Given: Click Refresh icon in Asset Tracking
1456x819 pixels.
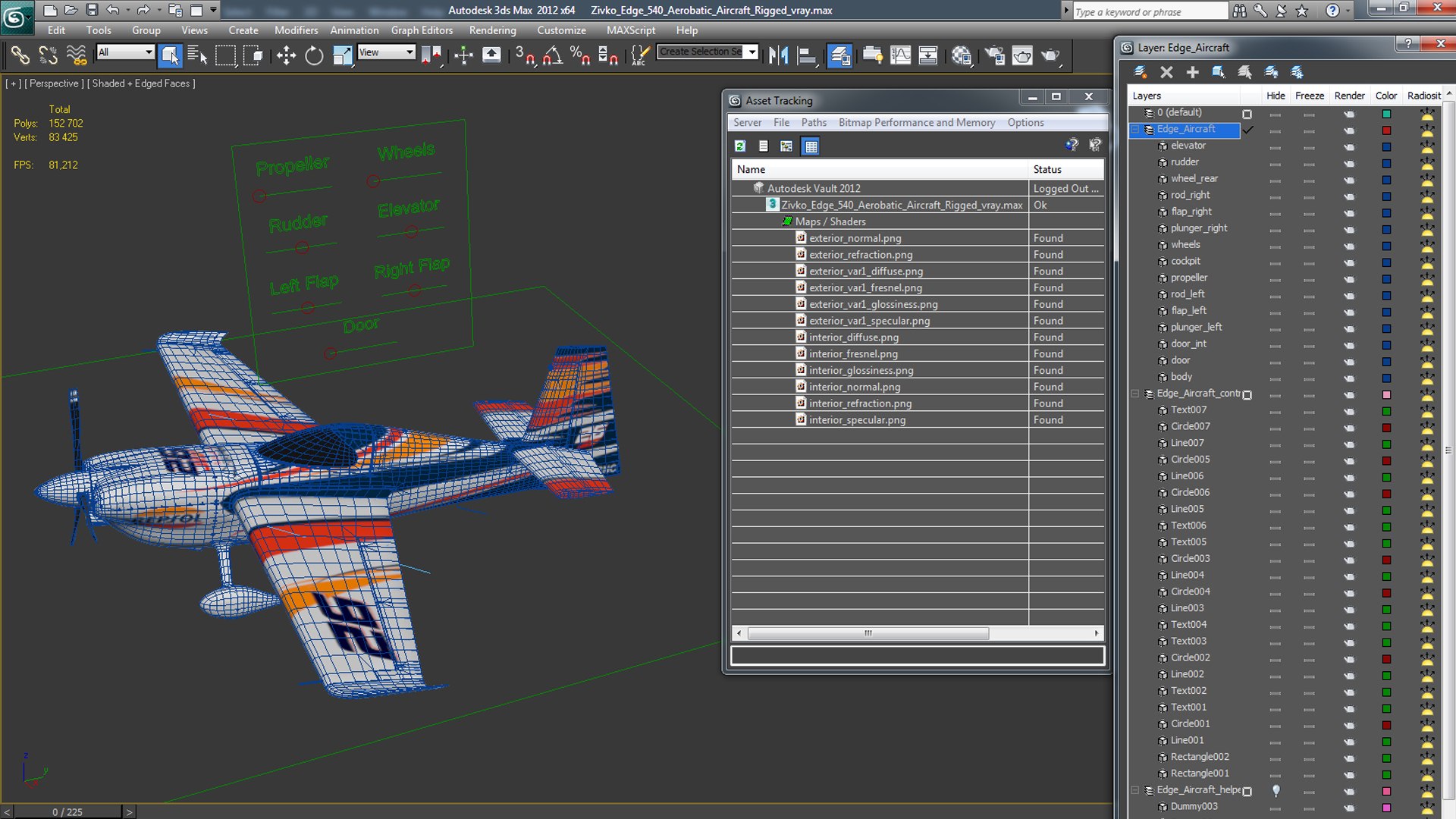Looking at the screenshot, I should coord(740,146).
